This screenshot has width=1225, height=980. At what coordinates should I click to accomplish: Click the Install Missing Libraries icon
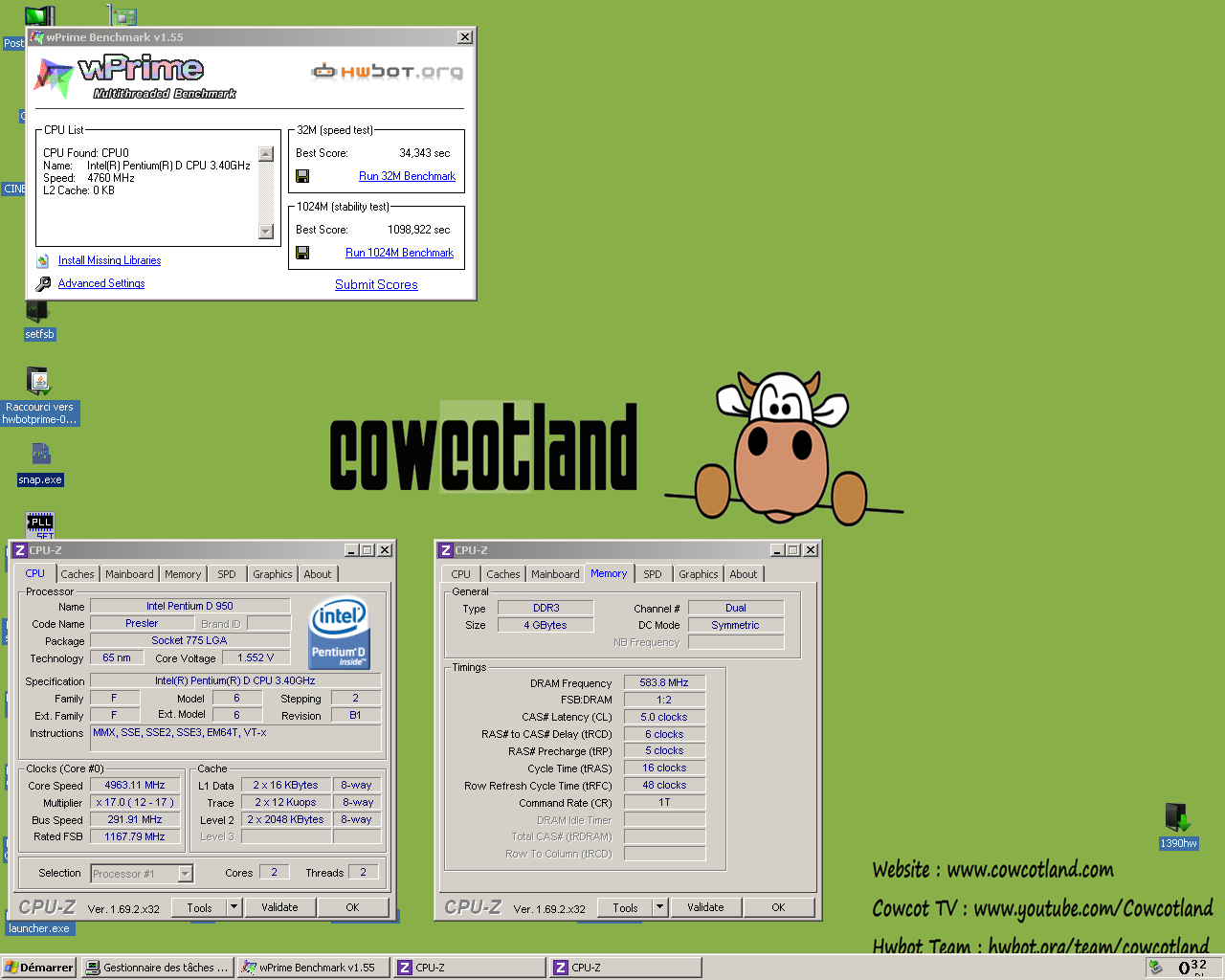pos(42,260)
